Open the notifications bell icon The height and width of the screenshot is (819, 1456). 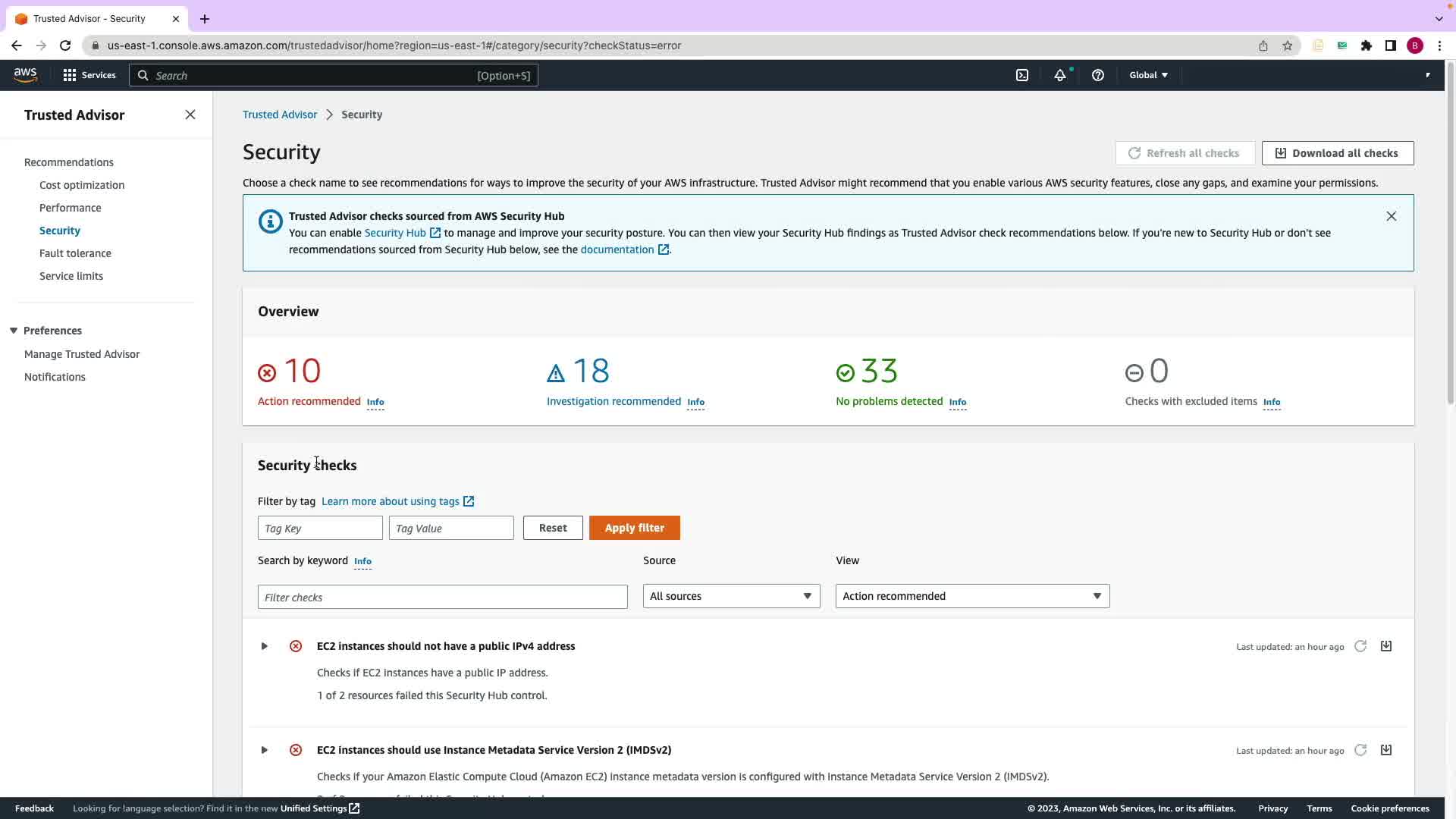[1059, 75]
